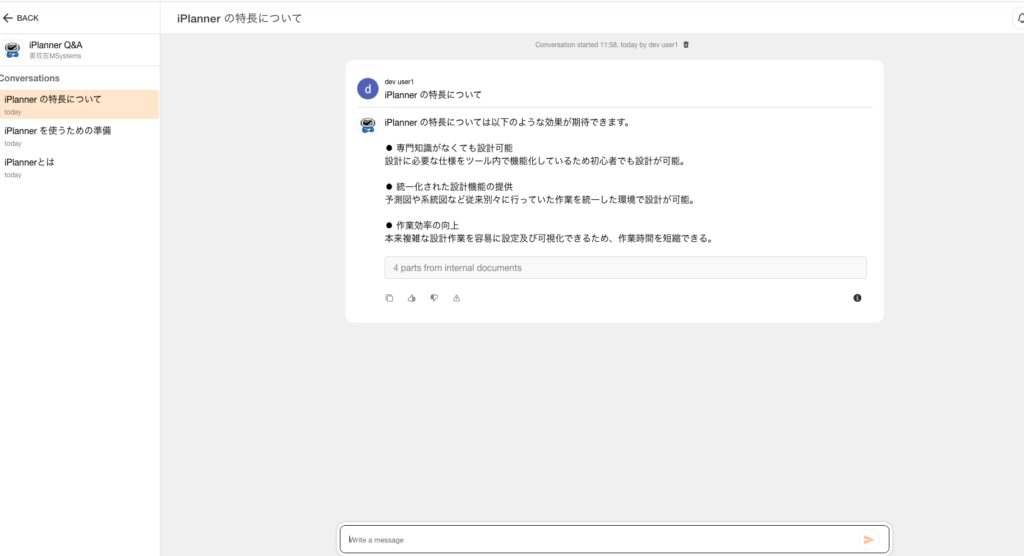Click the page header title "iPlanner の特長について"

pyautogui.click(x=240, y=18)
